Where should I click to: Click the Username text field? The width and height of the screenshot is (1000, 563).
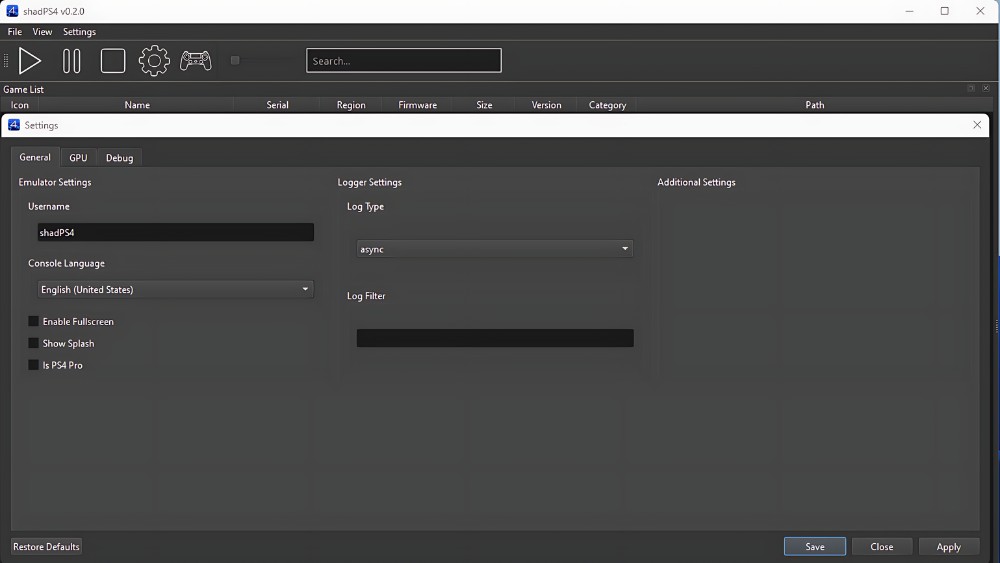(175, 232)
